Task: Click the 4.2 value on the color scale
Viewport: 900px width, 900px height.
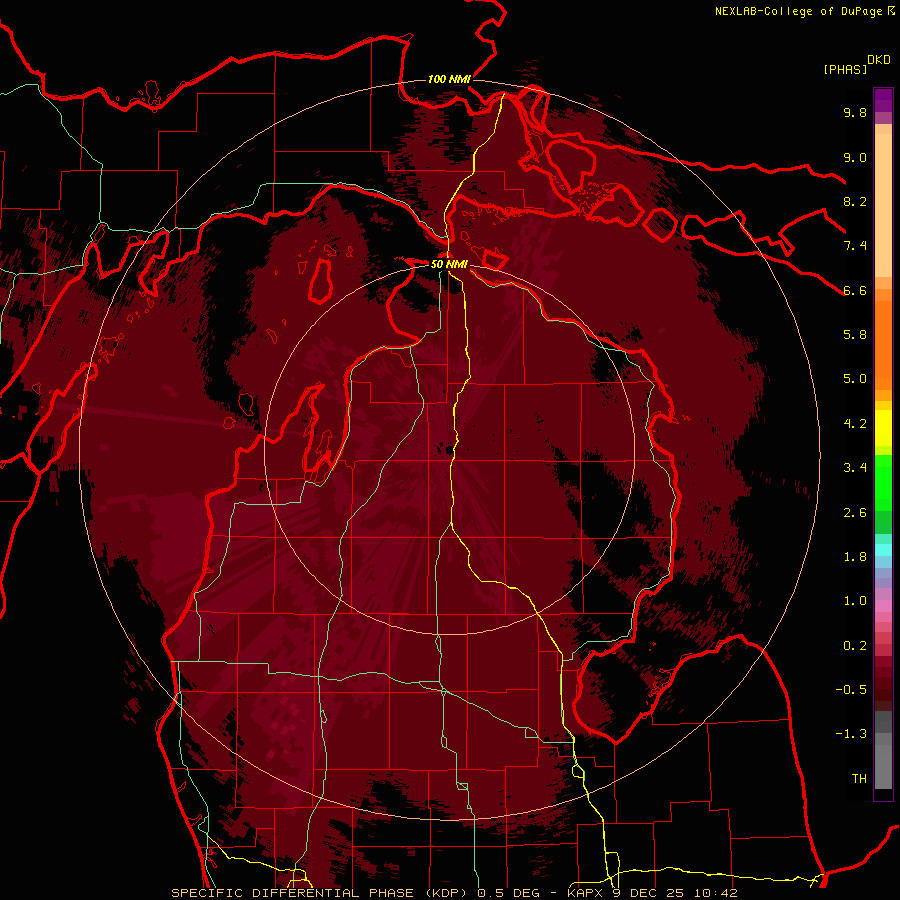Action: (x=855, y=424)
